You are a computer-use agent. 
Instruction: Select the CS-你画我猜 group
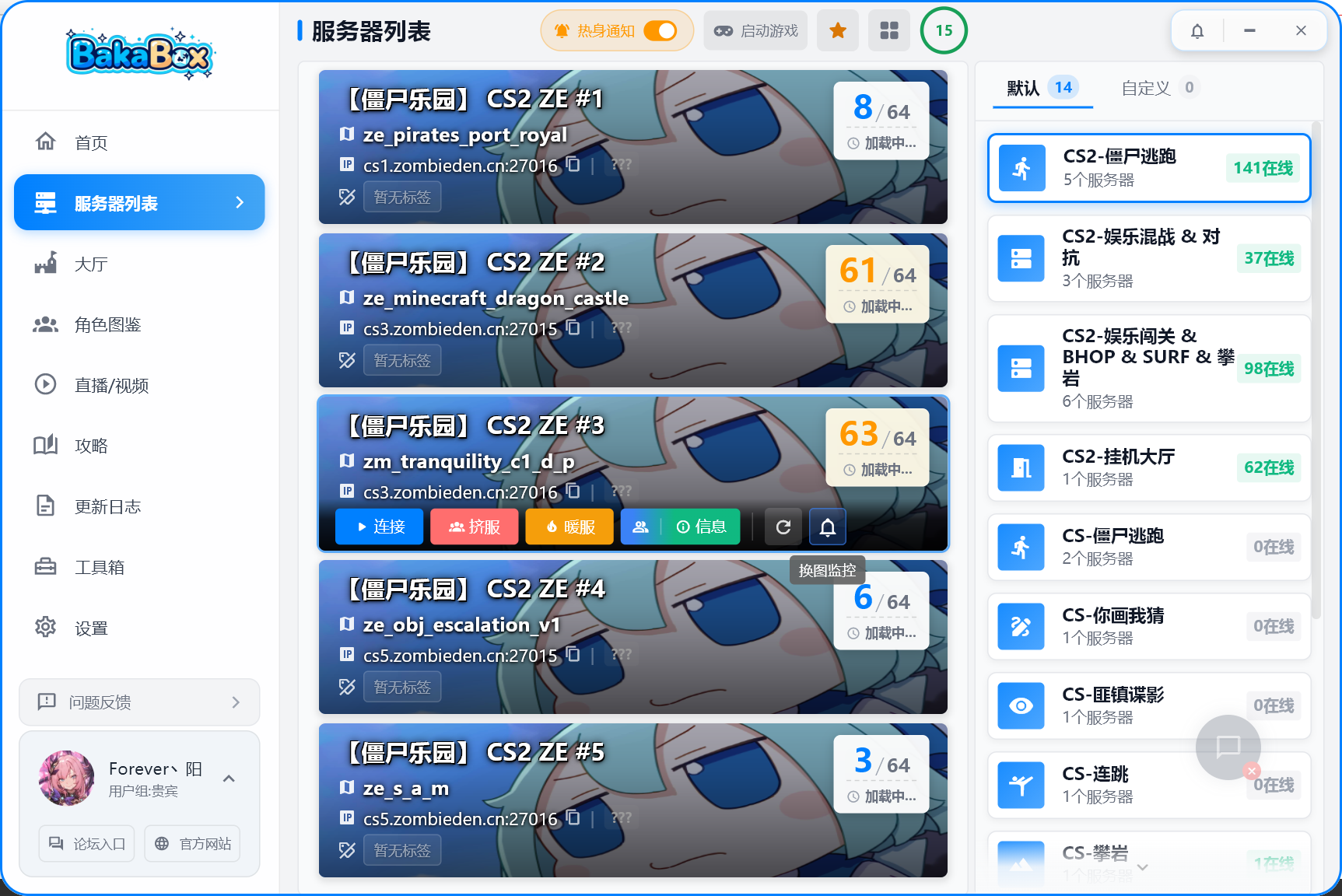[x=1149, y=626]
